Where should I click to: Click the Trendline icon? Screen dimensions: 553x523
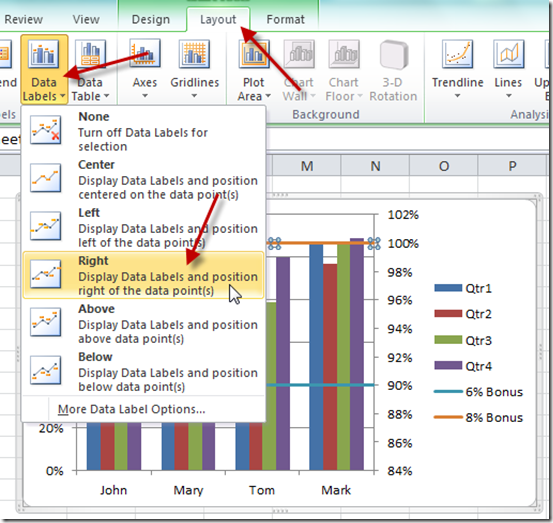(457, 54)
